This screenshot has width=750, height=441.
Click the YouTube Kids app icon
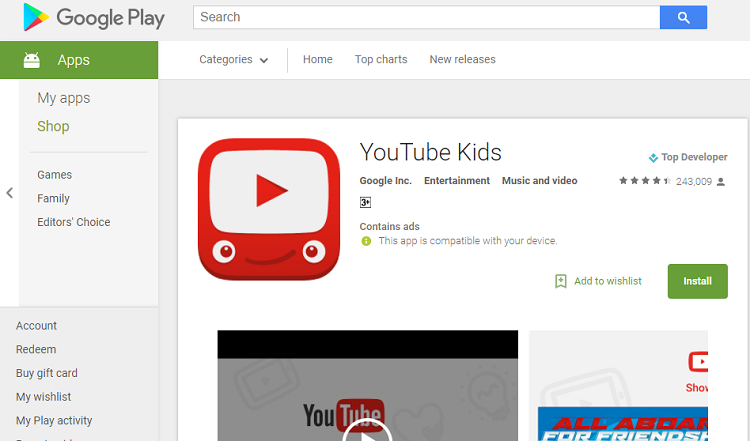(x=269, y=209)
